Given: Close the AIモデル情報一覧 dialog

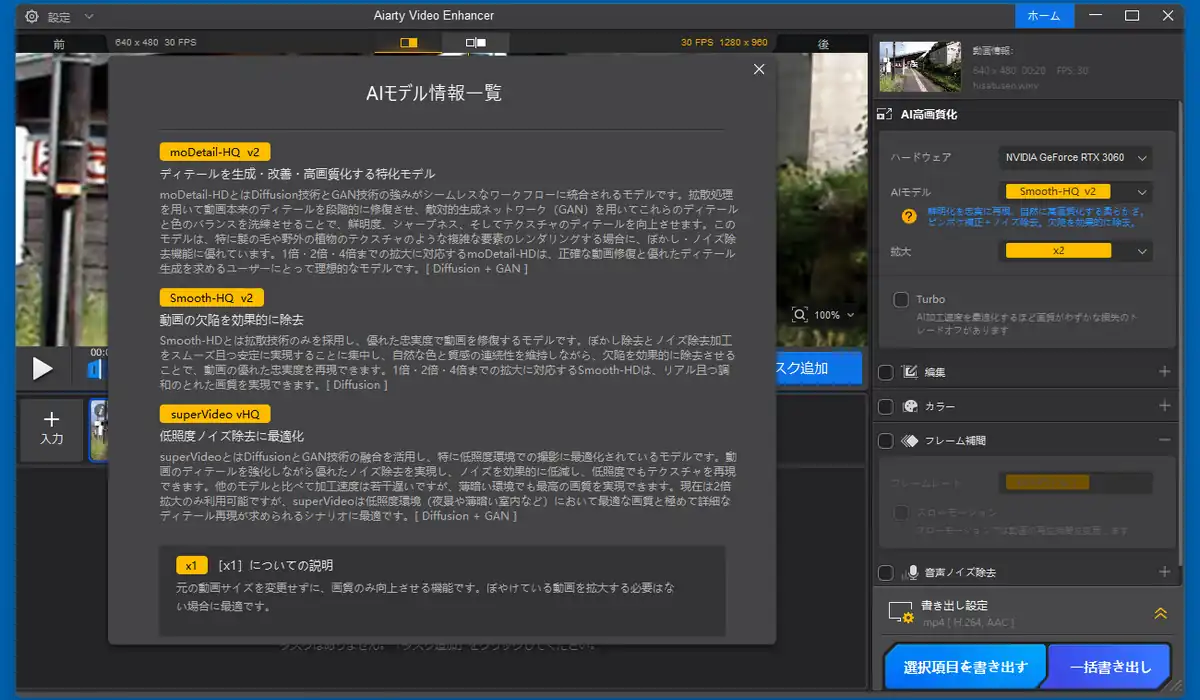Looking at the screenshot, I should click(759, 69).
